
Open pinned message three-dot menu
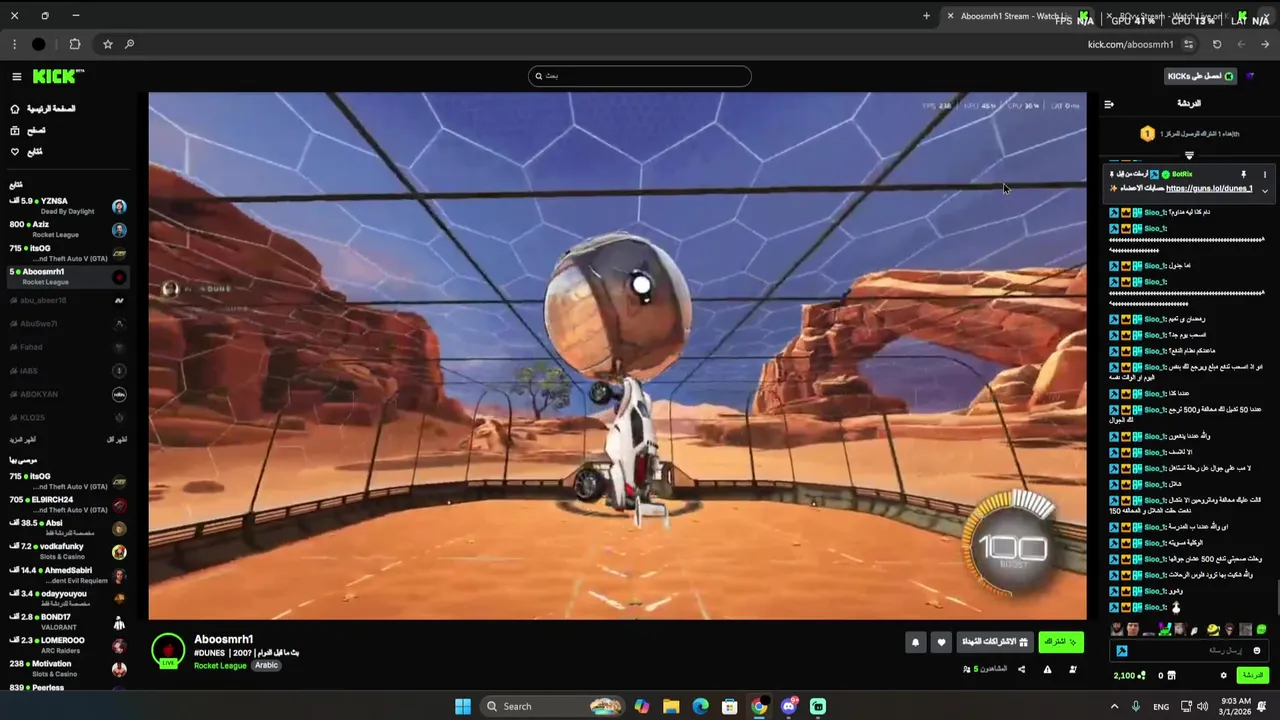pyautogui.click(x=1264, y=174)
